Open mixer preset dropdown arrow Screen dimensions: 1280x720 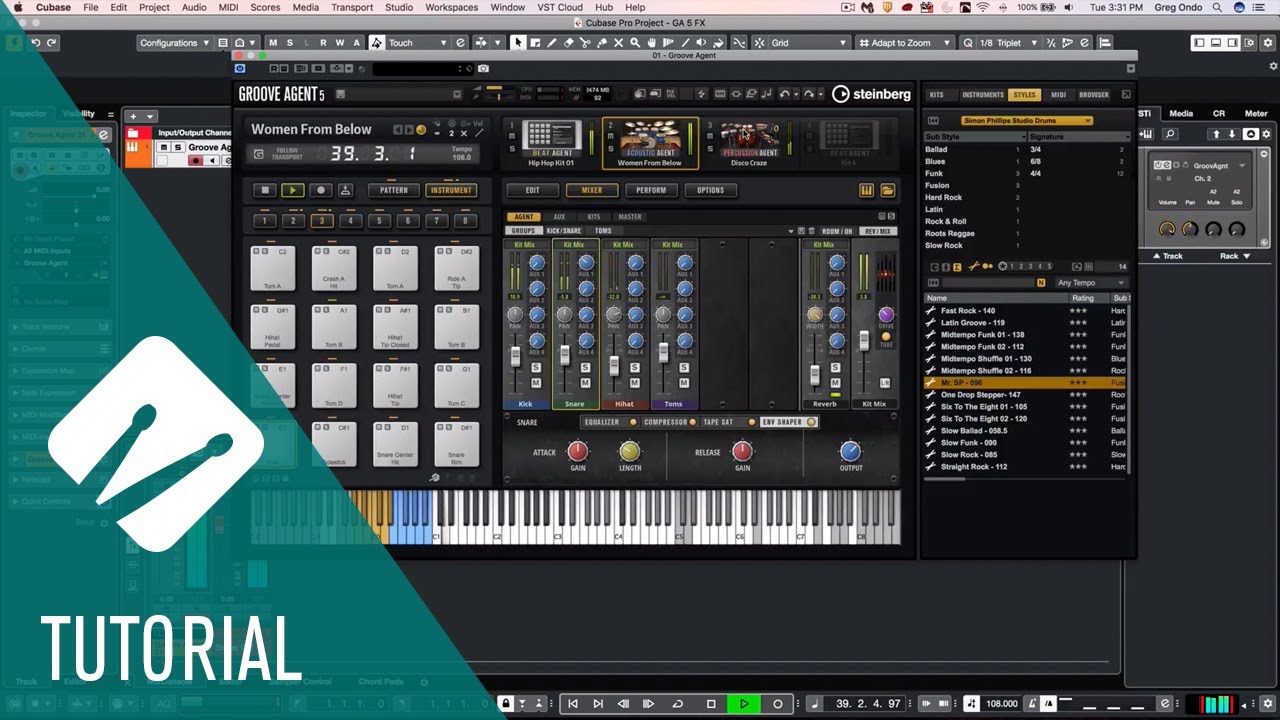click(x=790, y=231)
